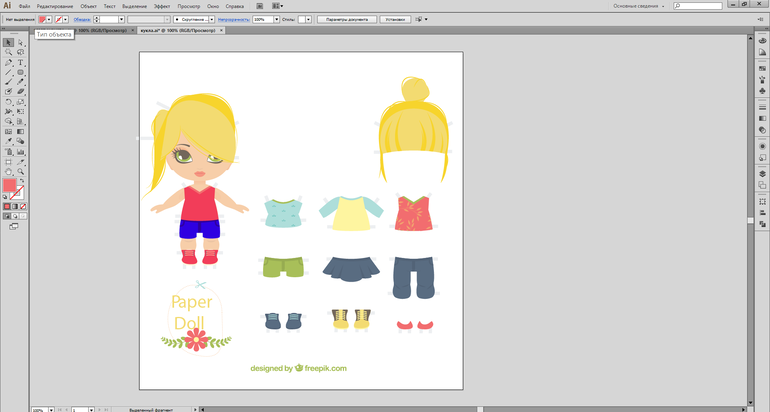Open the opacity 100% dropdown
Image resolution: width=770 pixels, height=412 pixels.
(x=277, y=19)
